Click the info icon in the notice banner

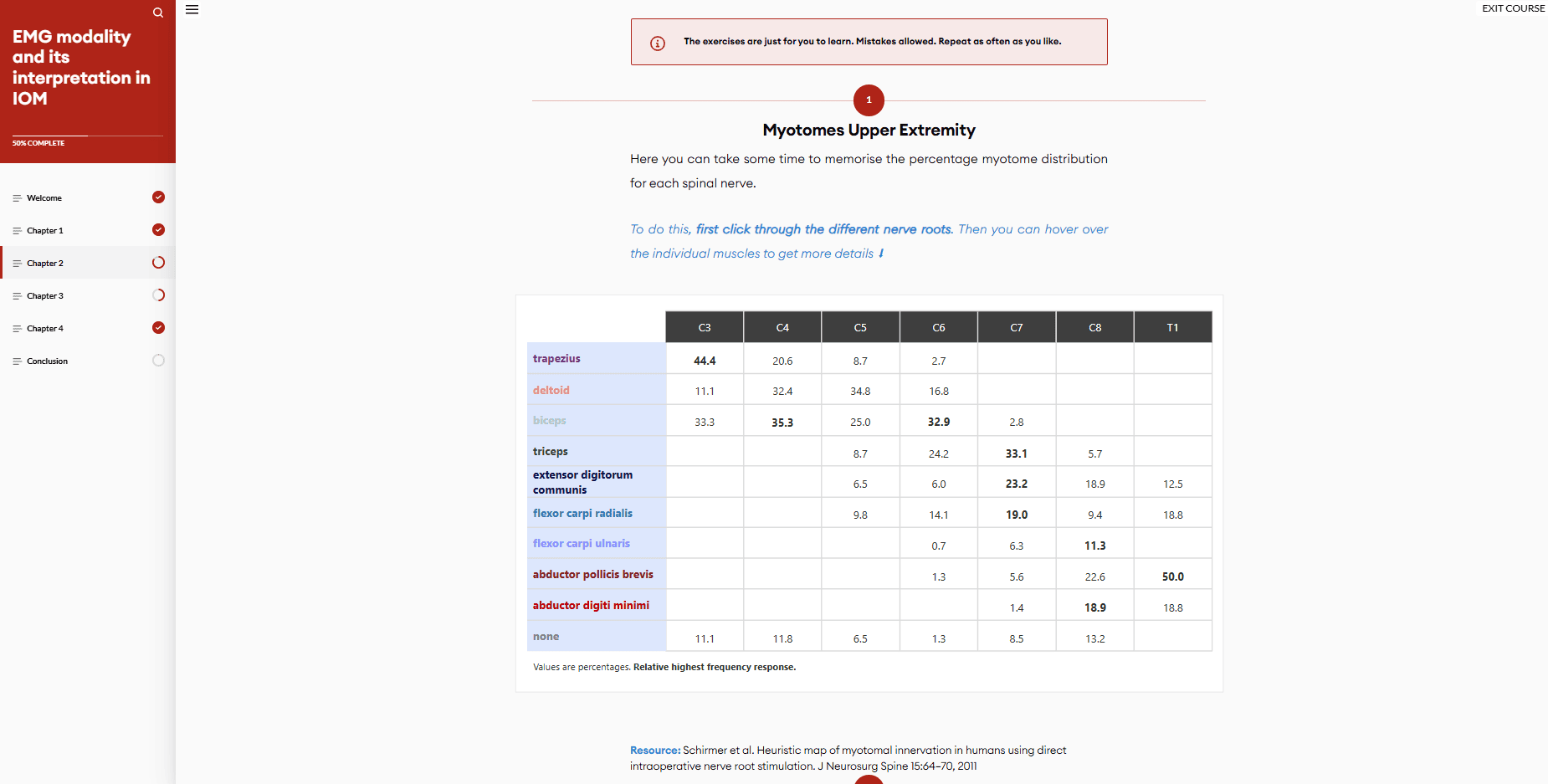coord(658,43)
